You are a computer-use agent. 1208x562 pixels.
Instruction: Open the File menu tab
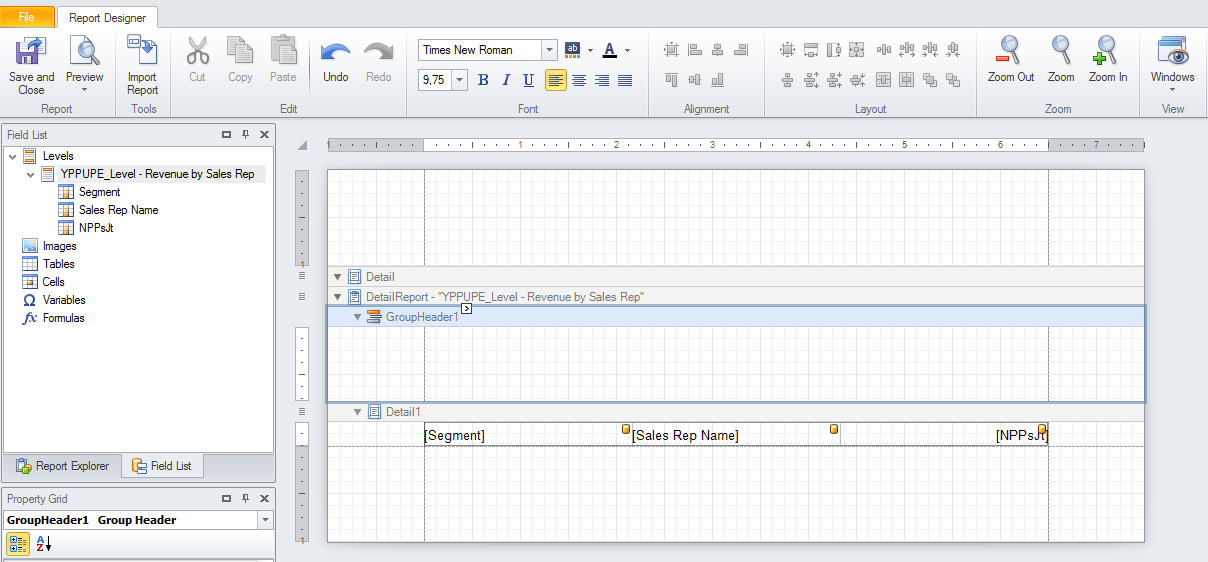[x=27, y=17]
